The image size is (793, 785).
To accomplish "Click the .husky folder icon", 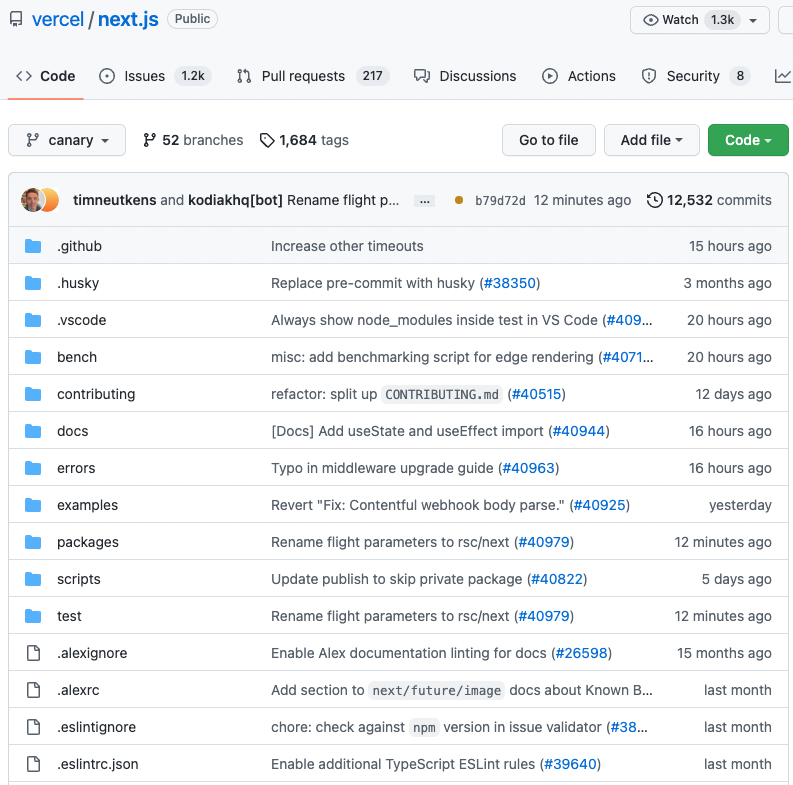I will [33, 283].
